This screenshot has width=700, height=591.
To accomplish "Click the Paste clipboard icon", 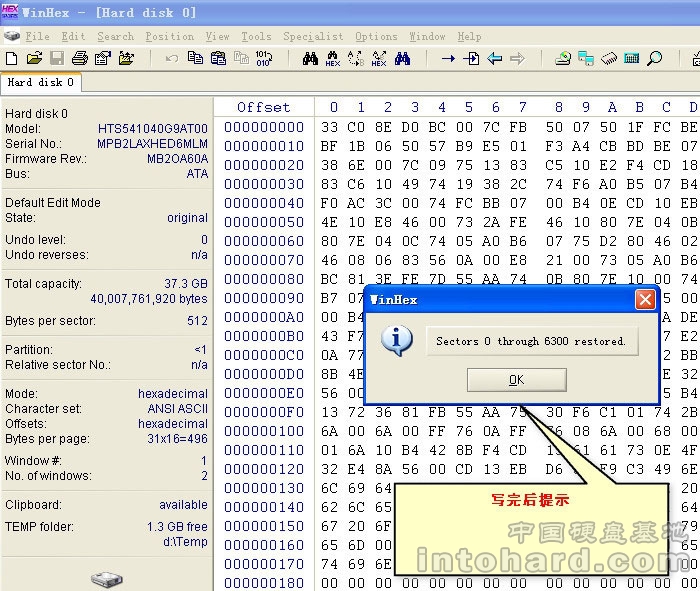I will 218,58.
